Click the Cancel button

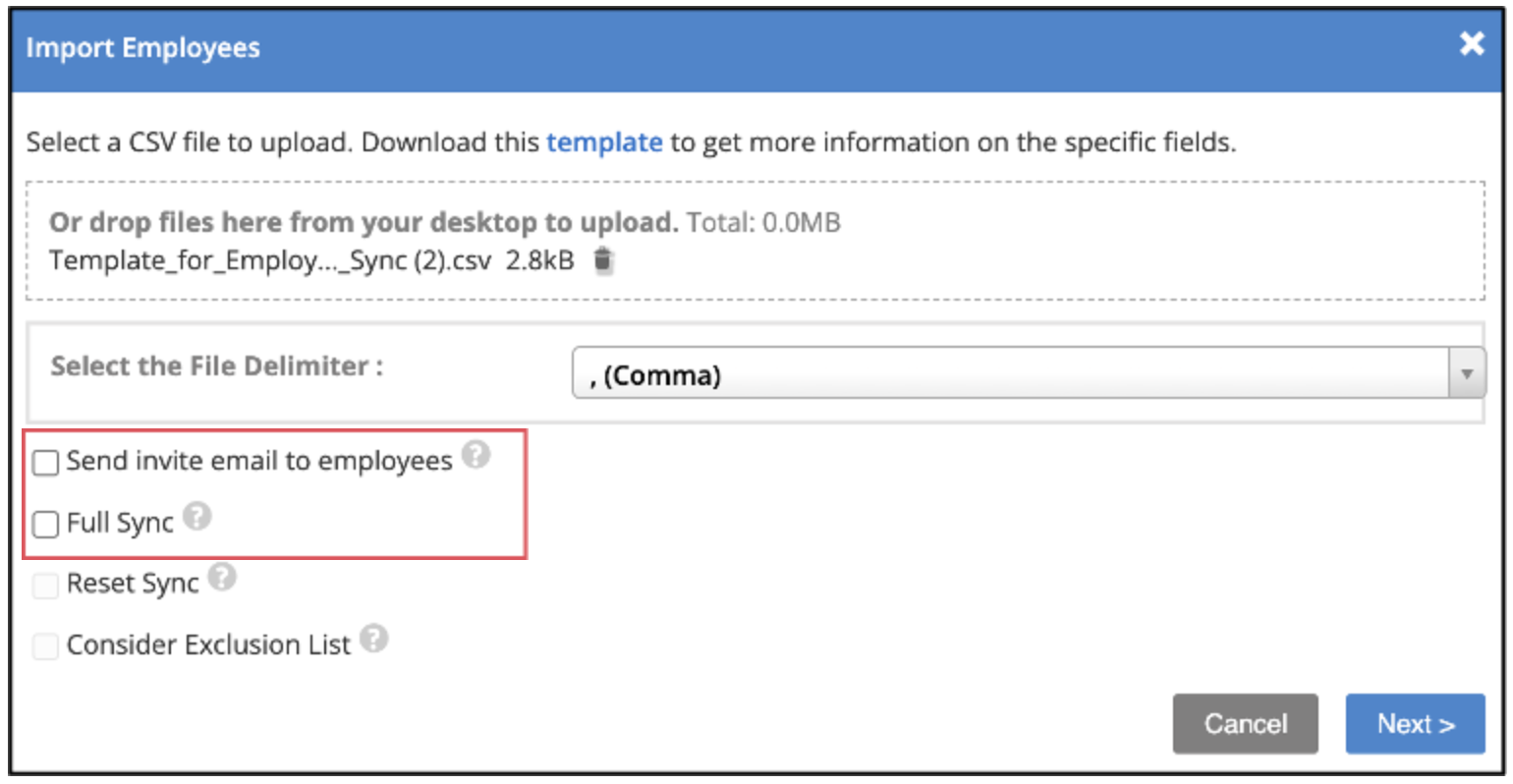1246,724
